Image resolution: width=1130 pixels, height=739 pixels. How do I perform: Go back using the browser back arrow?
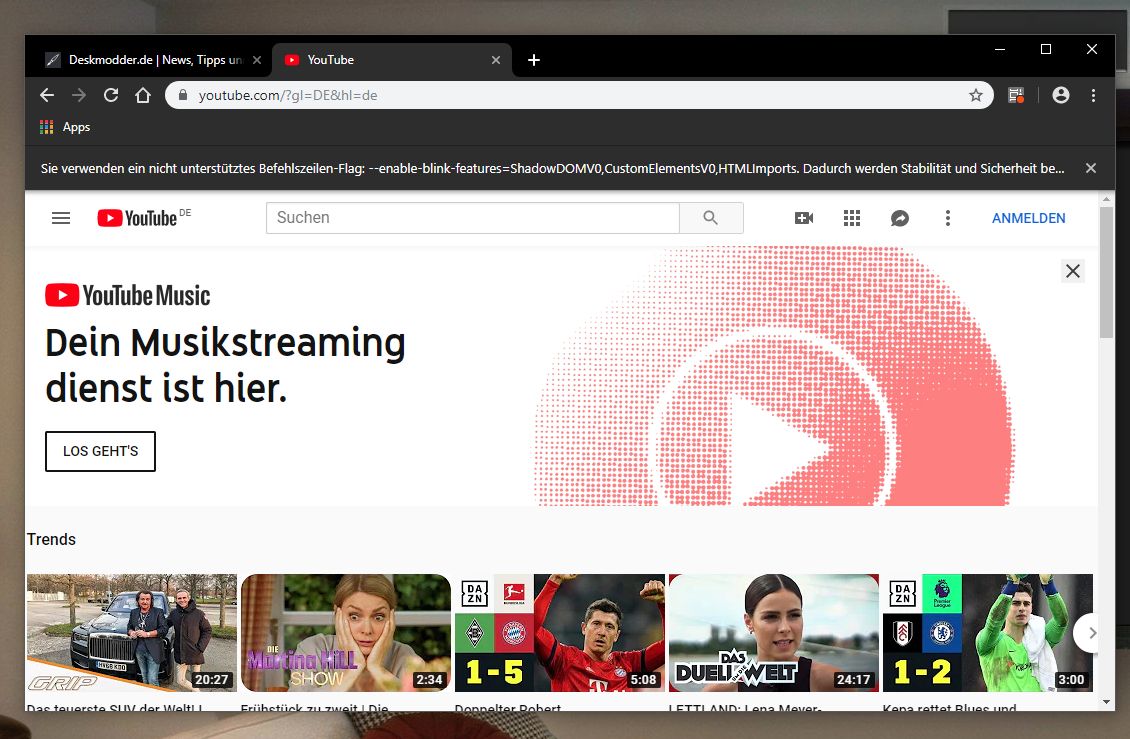tap(47, 95)
